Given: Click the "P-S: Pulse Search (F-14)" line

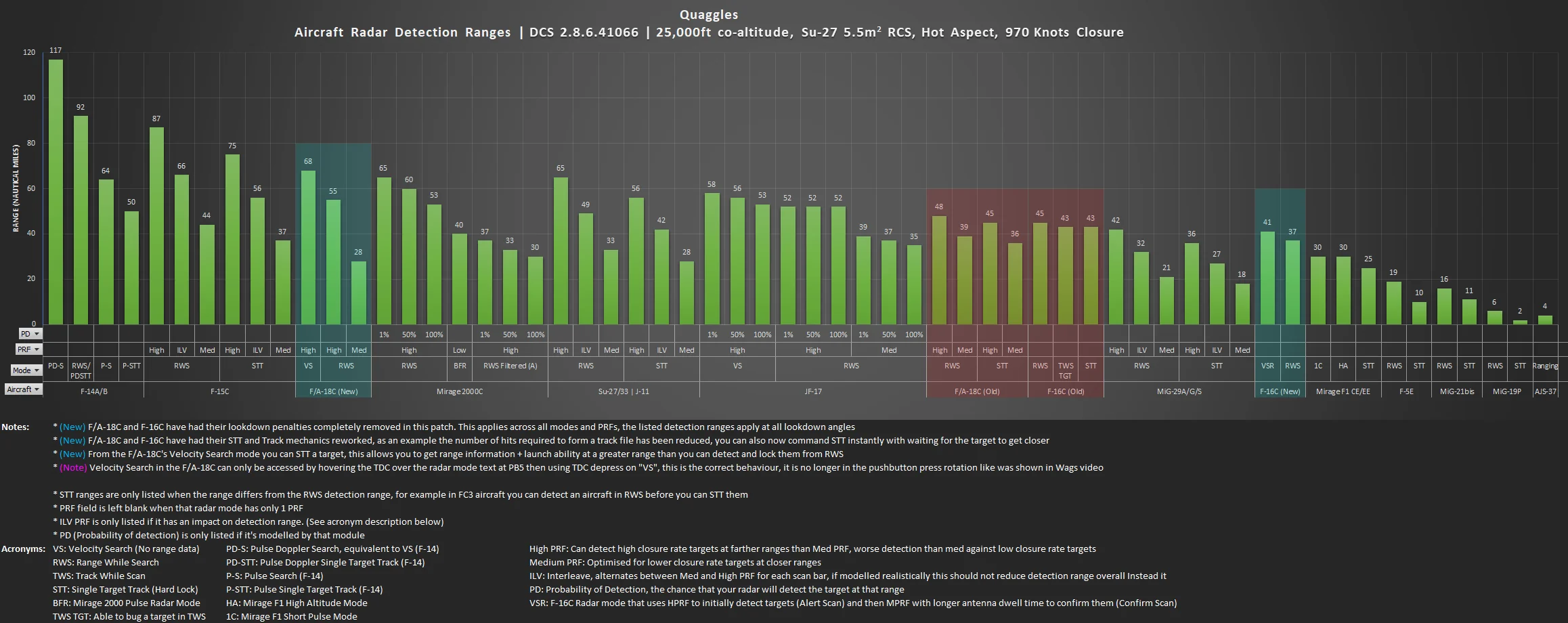Looking at the screenshot, I should tap(274, 576).
